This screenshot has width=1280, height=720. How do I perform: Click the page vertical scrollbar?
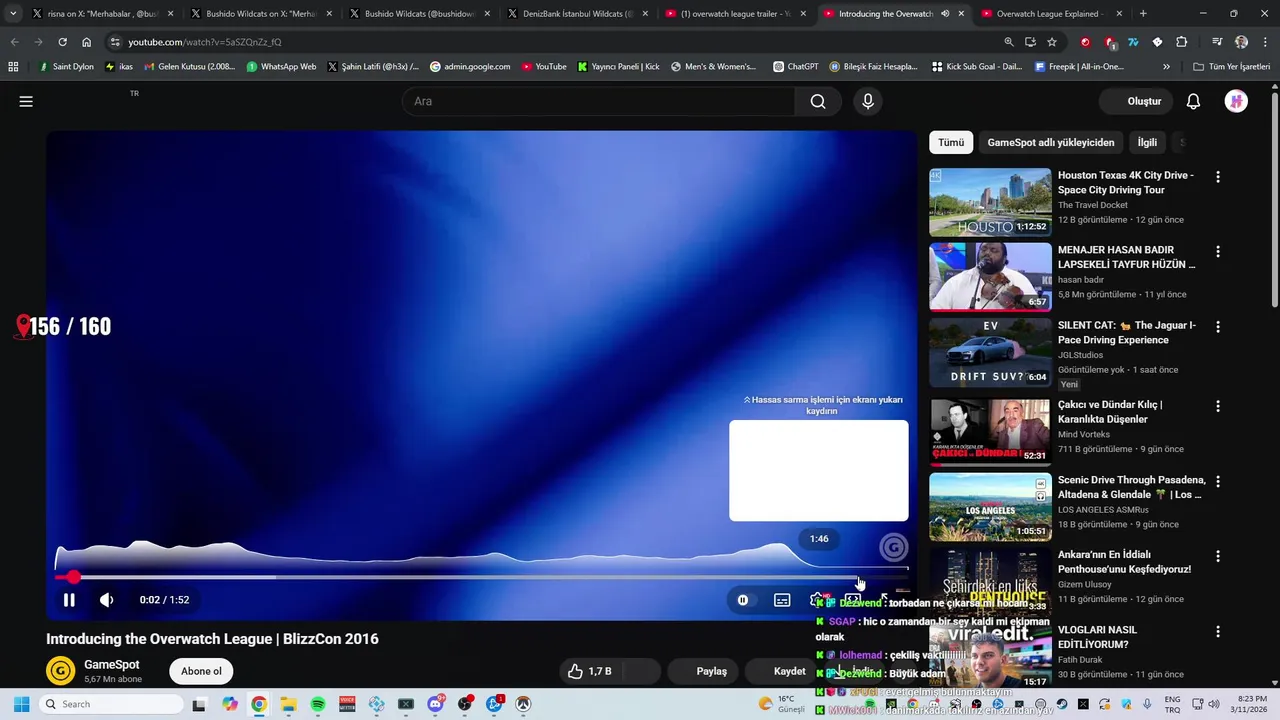(1274, 200)
